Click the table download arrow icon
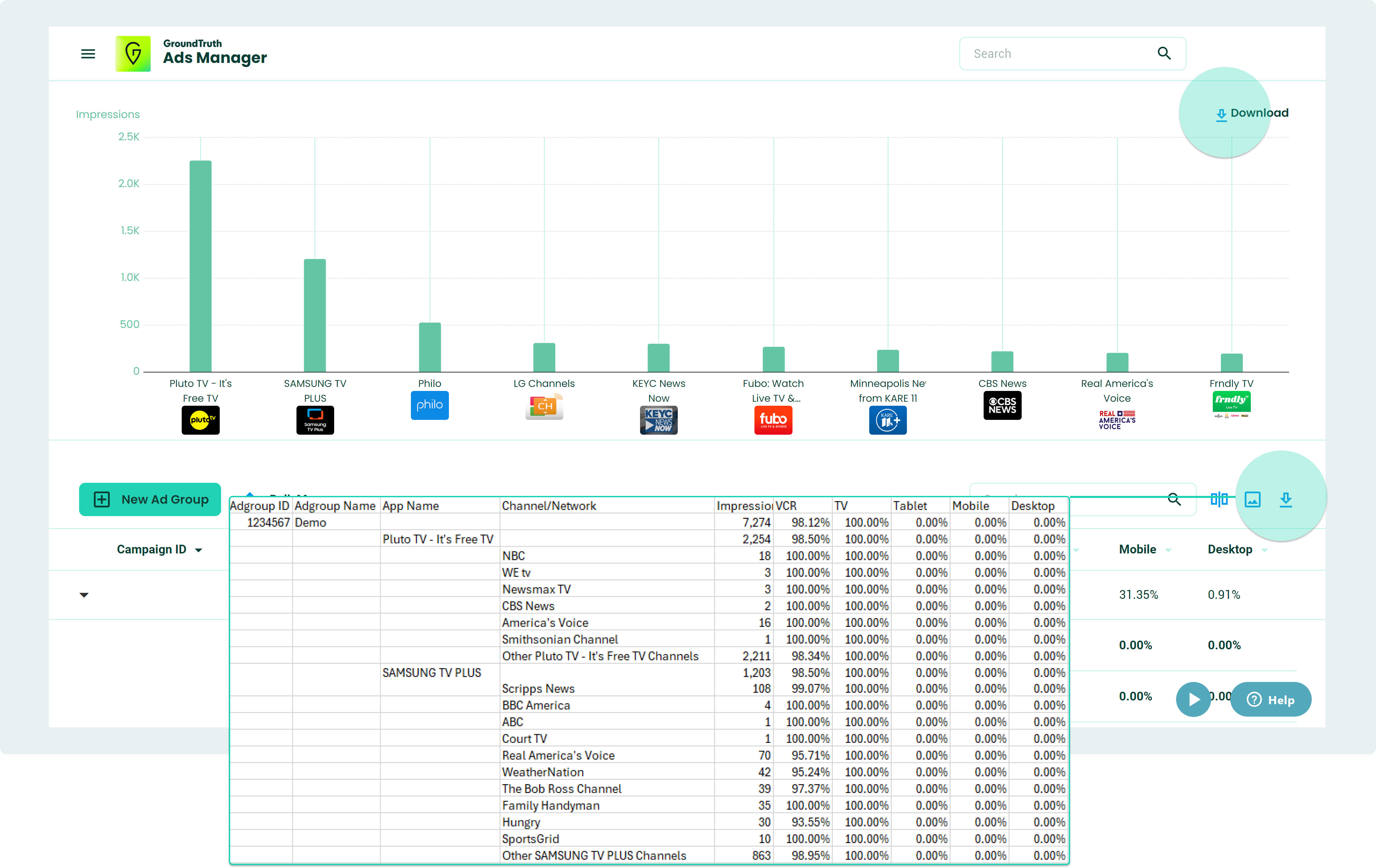The image size is (1376, 868). pyautogui.click(x=1286, y=499)
